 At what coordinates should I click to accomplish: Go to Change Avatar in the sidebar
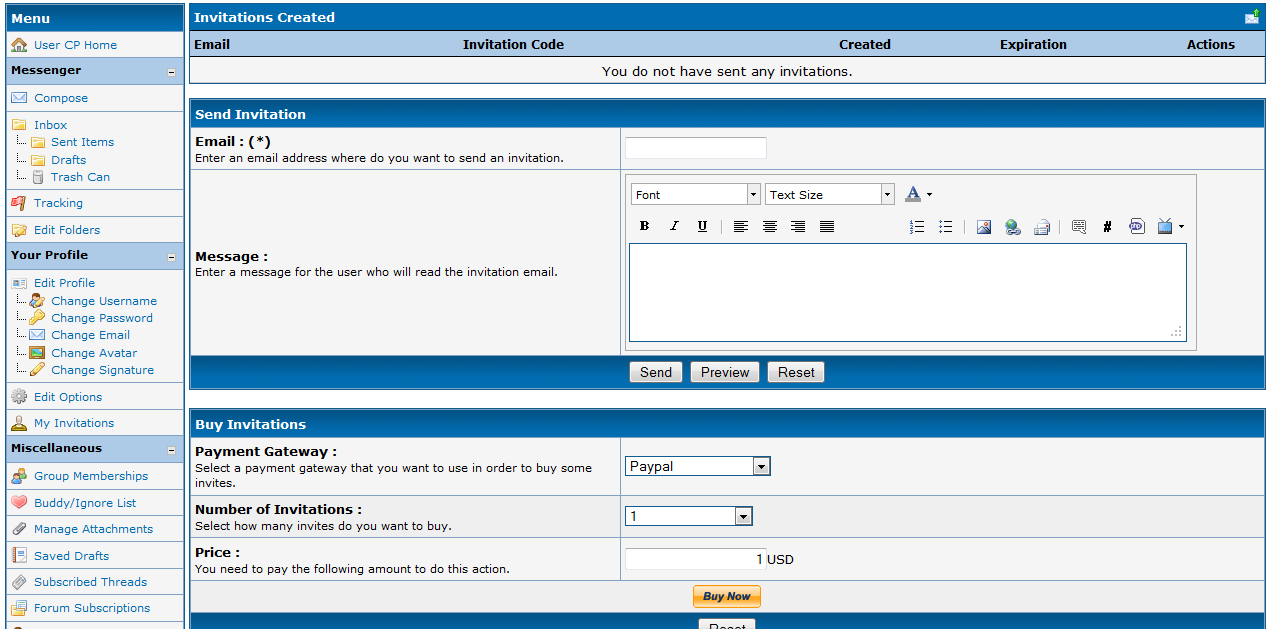coord(94,353)
